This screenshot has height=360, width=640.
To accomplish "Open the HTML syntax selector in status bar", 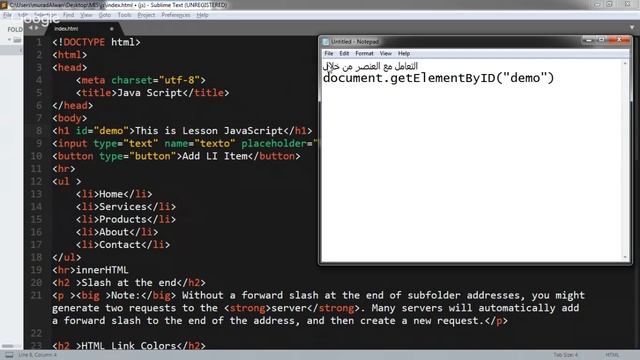I will click(612, 355).
